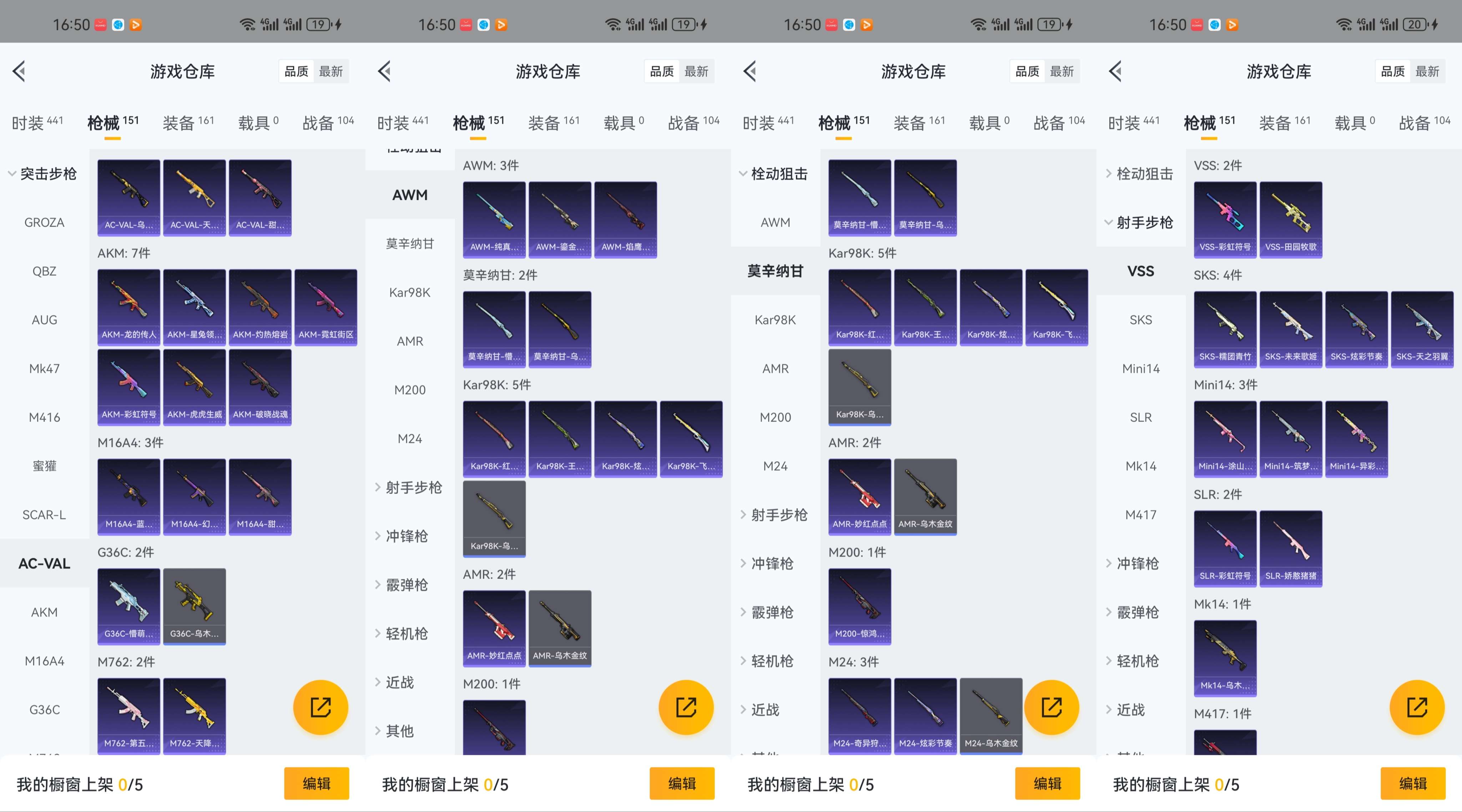Collapse 射手步枪 in the fourth screenshot
The width and height of the screenshot is (1462, 812).
[1140, 222]
